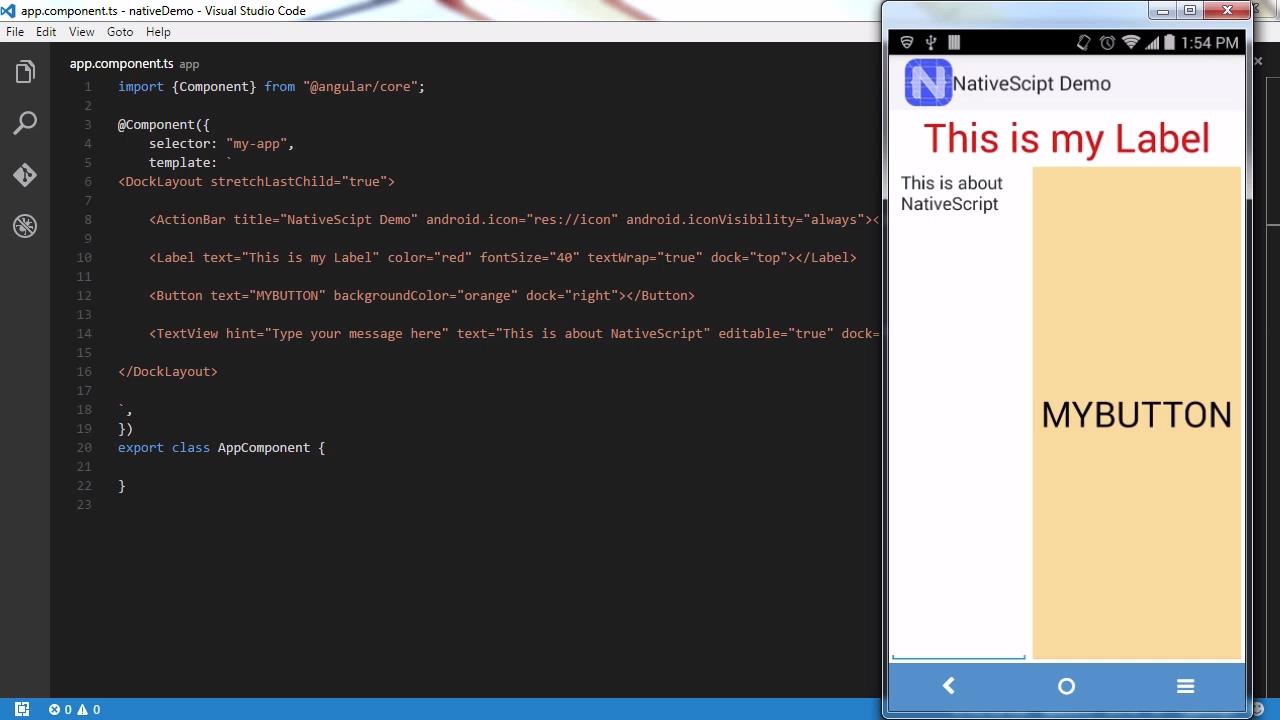Click the VS Code logo in title bar

click(x=8, y=11)
